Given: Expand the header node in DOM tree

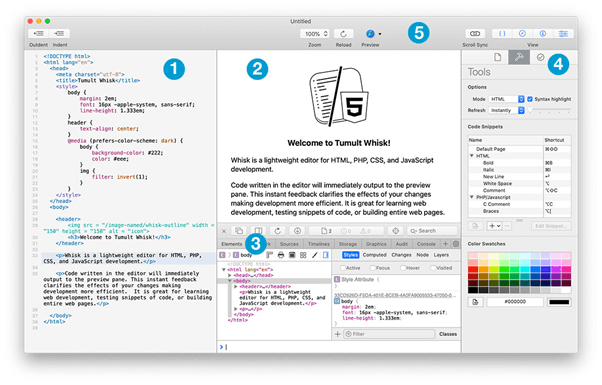Looking at the screenshot, I should [x=236, y=286].
